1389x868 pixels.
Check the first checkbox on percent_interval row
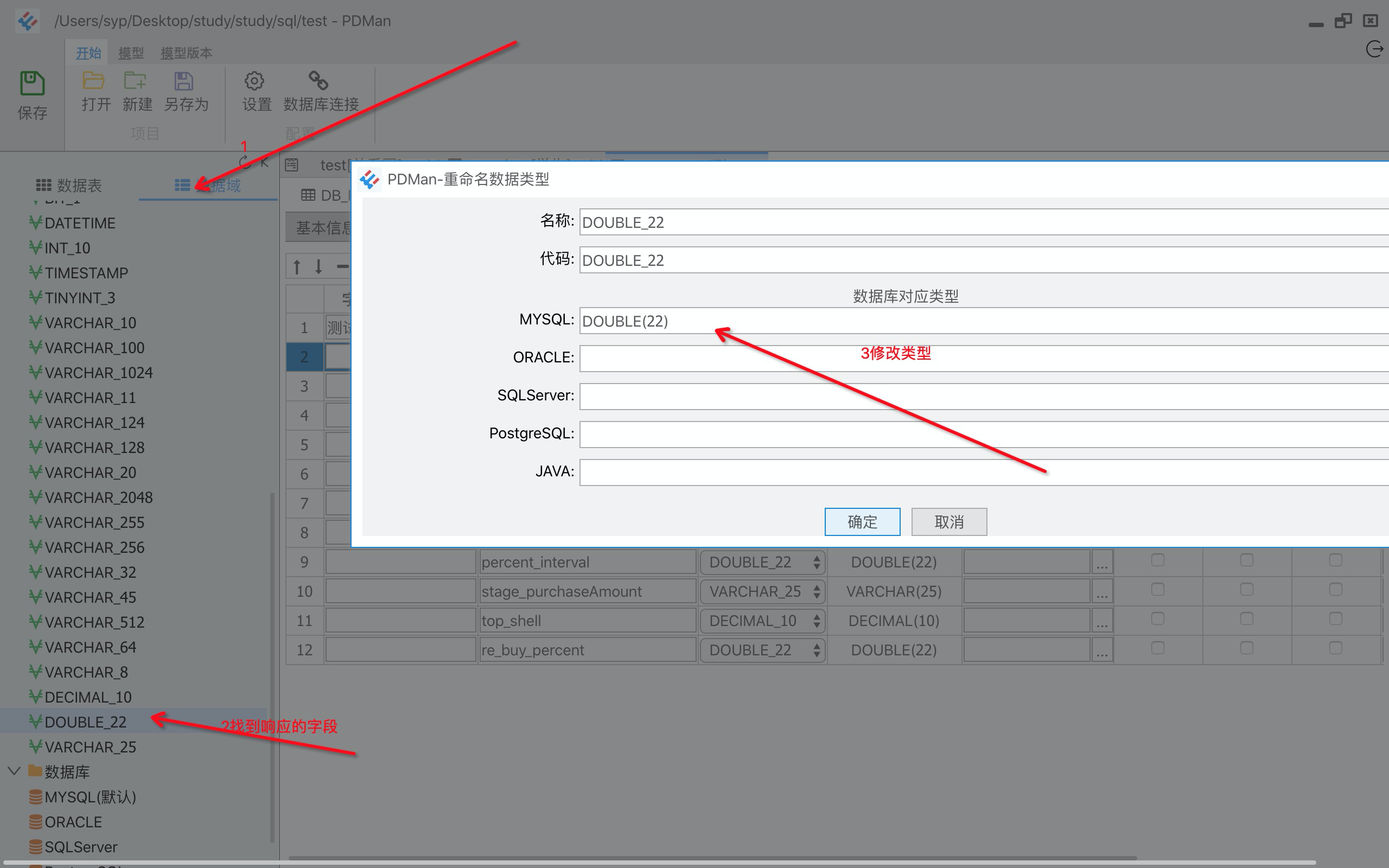coord(1157,560)
